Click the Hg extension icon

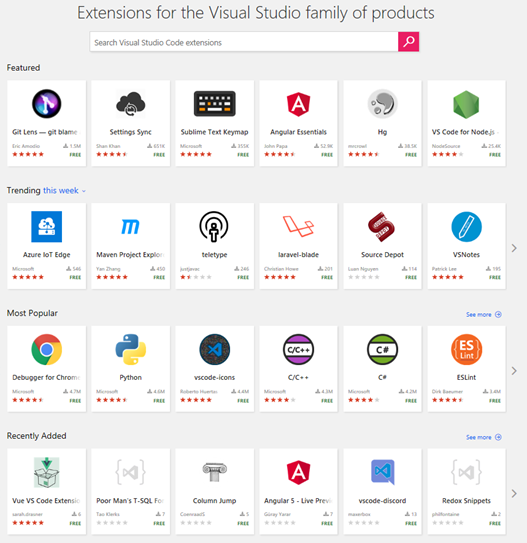point(382,104)
